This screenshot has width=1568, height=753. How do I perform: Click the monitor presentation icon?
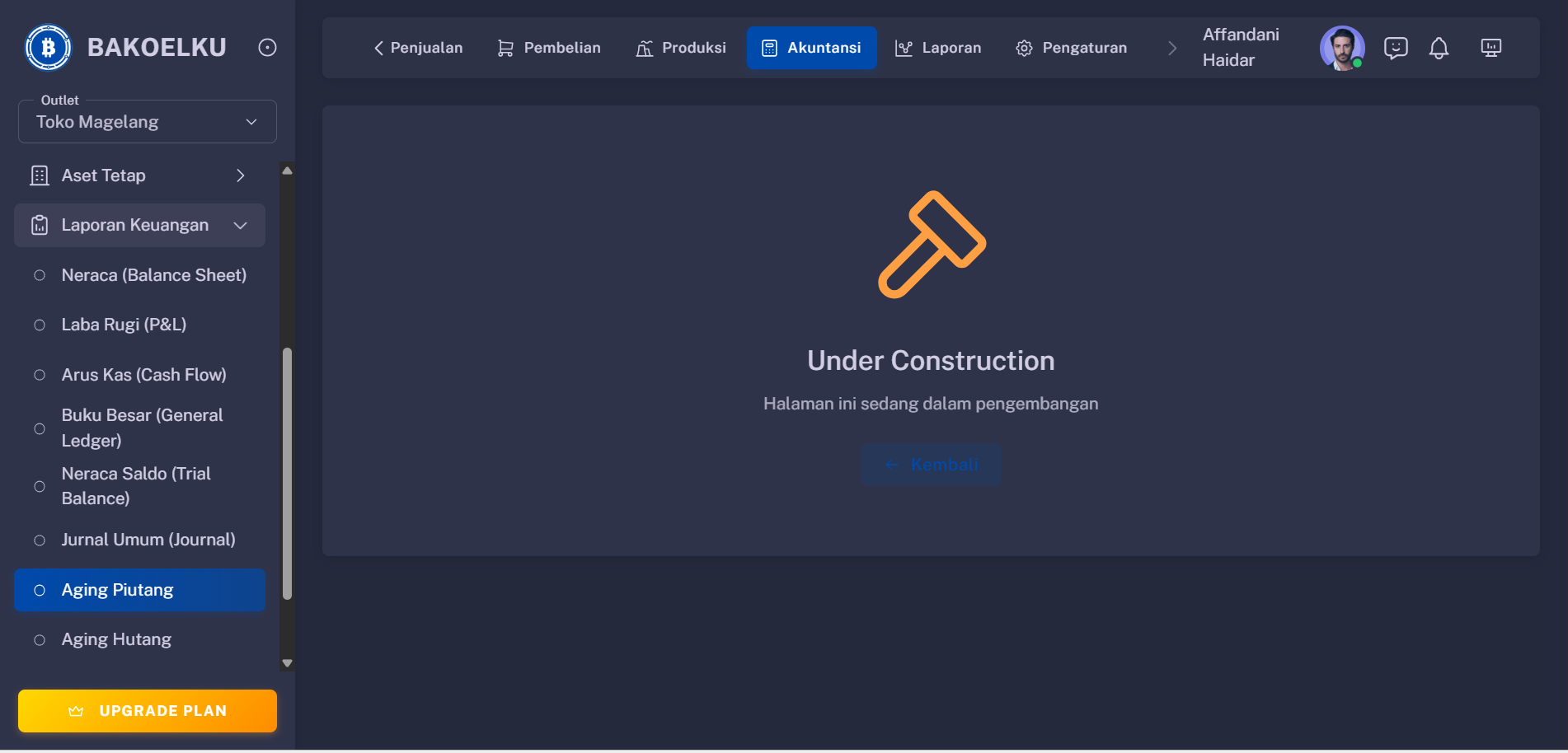point(1491,48)
